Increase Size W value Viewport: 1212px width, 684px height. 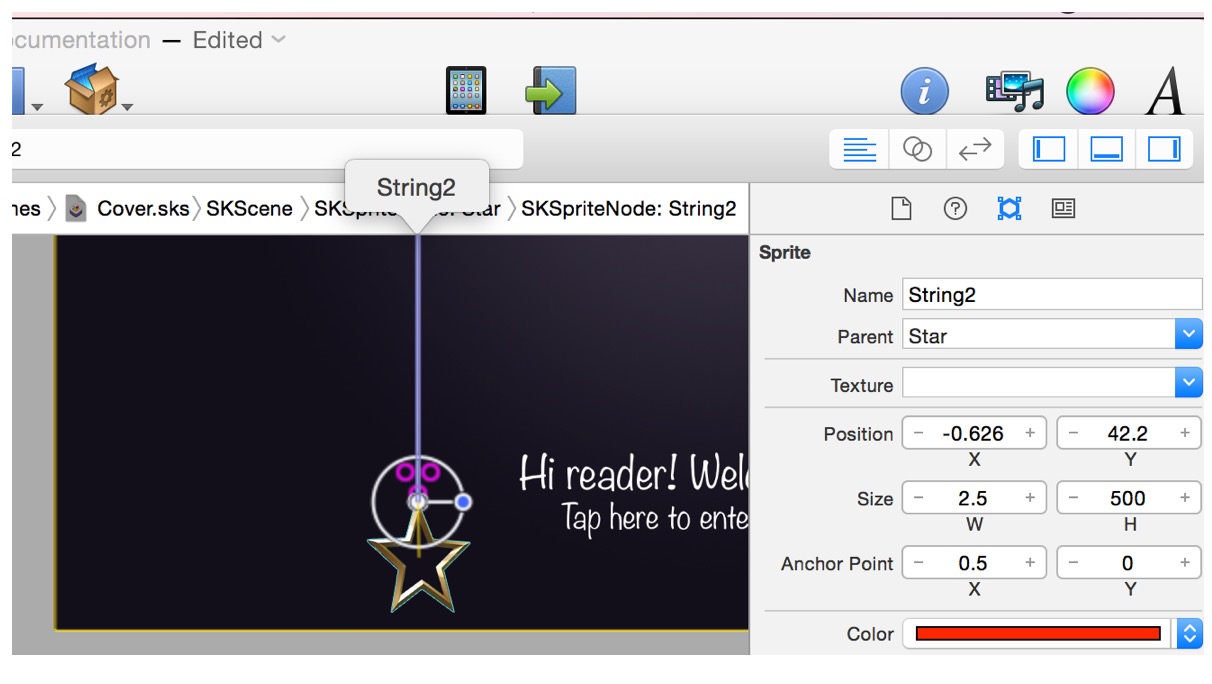1030,497
